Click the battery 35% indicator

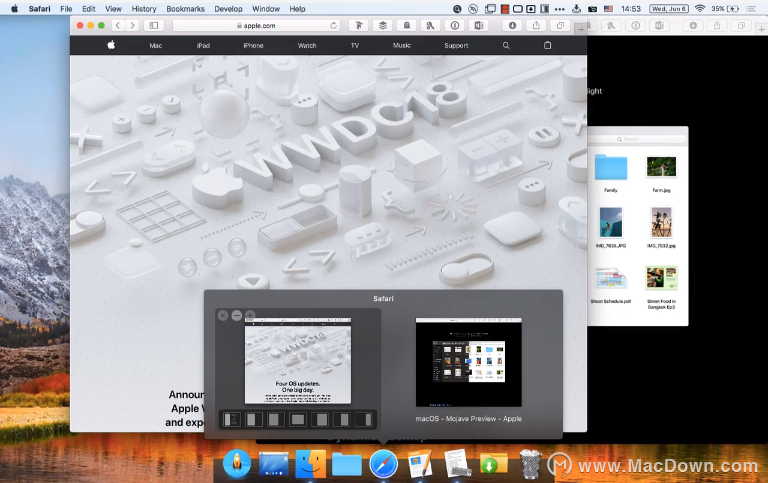tap(725, 8)
